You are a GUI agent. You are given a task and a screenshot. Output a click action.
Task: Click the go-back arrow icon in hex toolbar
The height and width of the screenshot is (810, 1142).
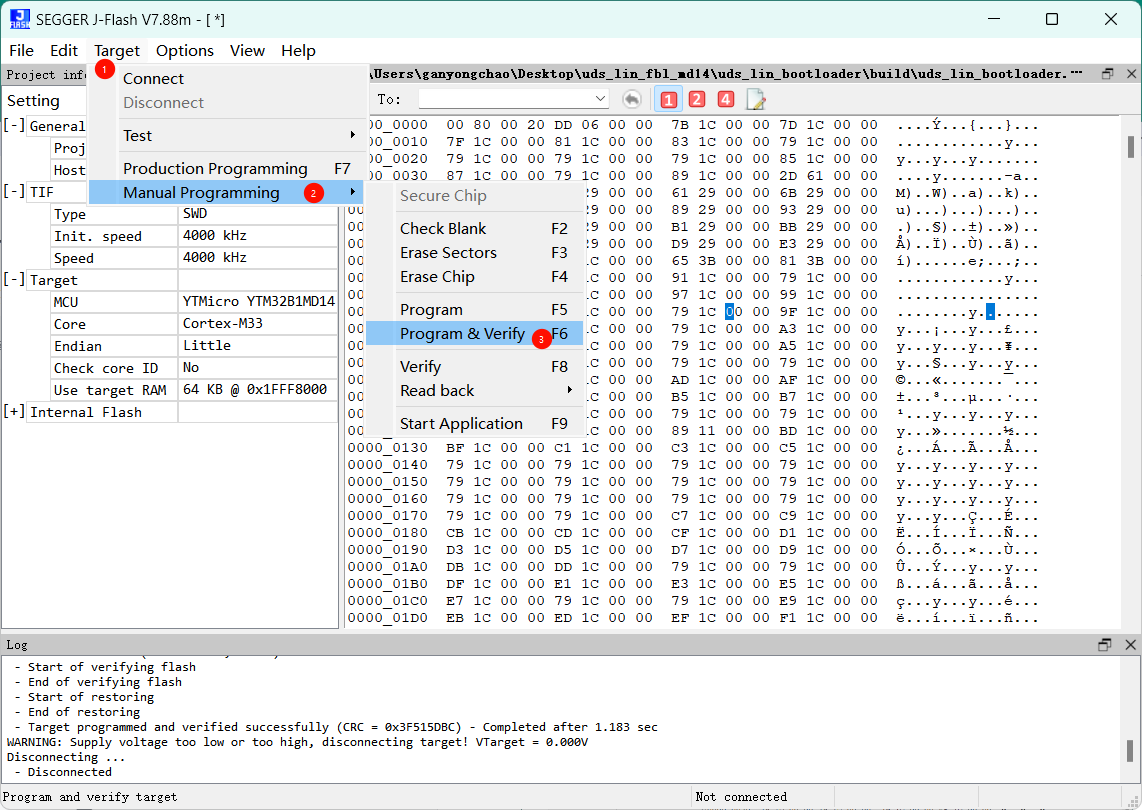pos(631,99)
